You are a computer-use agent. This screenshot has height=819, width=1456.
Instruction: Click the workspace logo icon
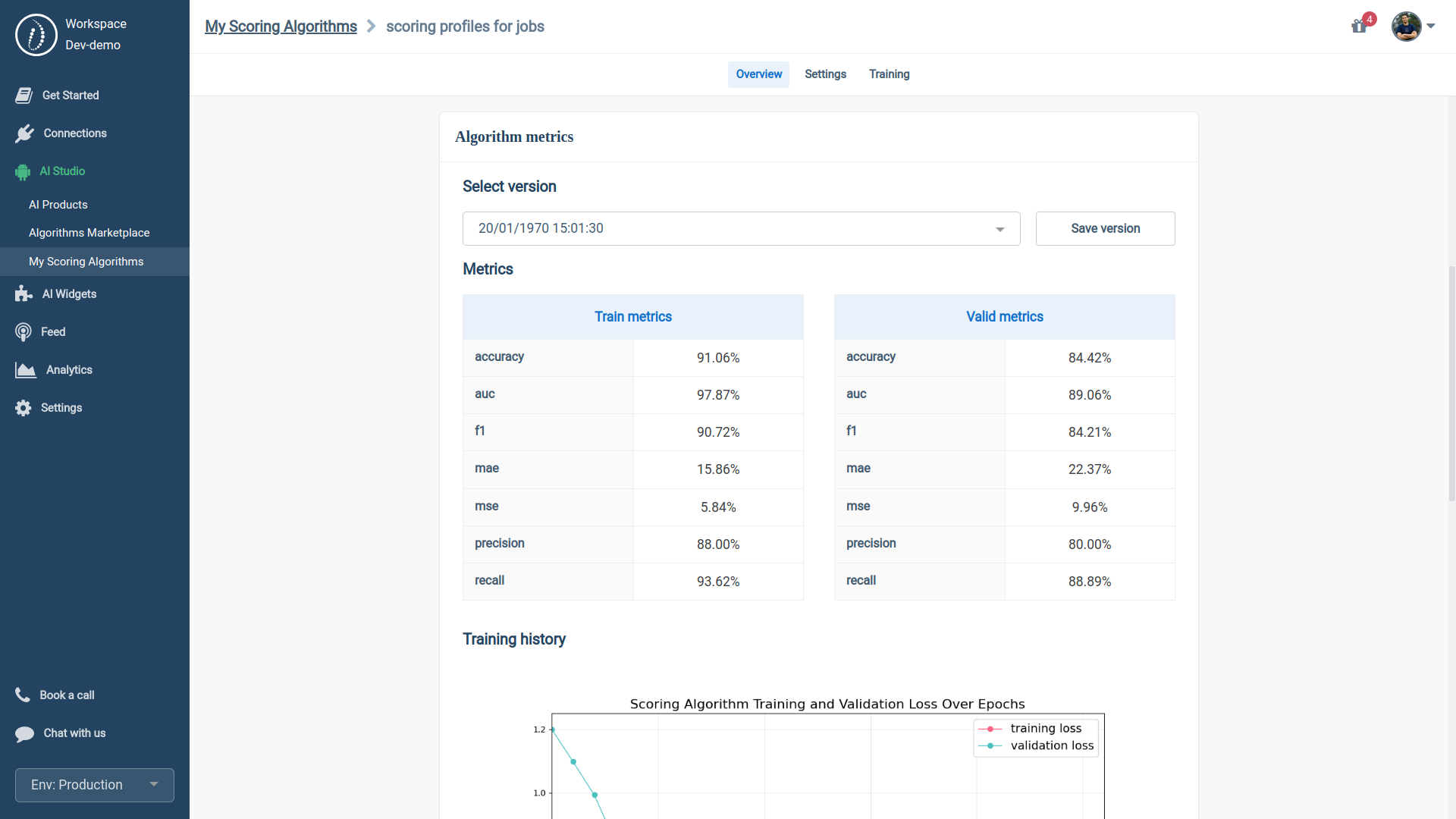pos(36,35)
